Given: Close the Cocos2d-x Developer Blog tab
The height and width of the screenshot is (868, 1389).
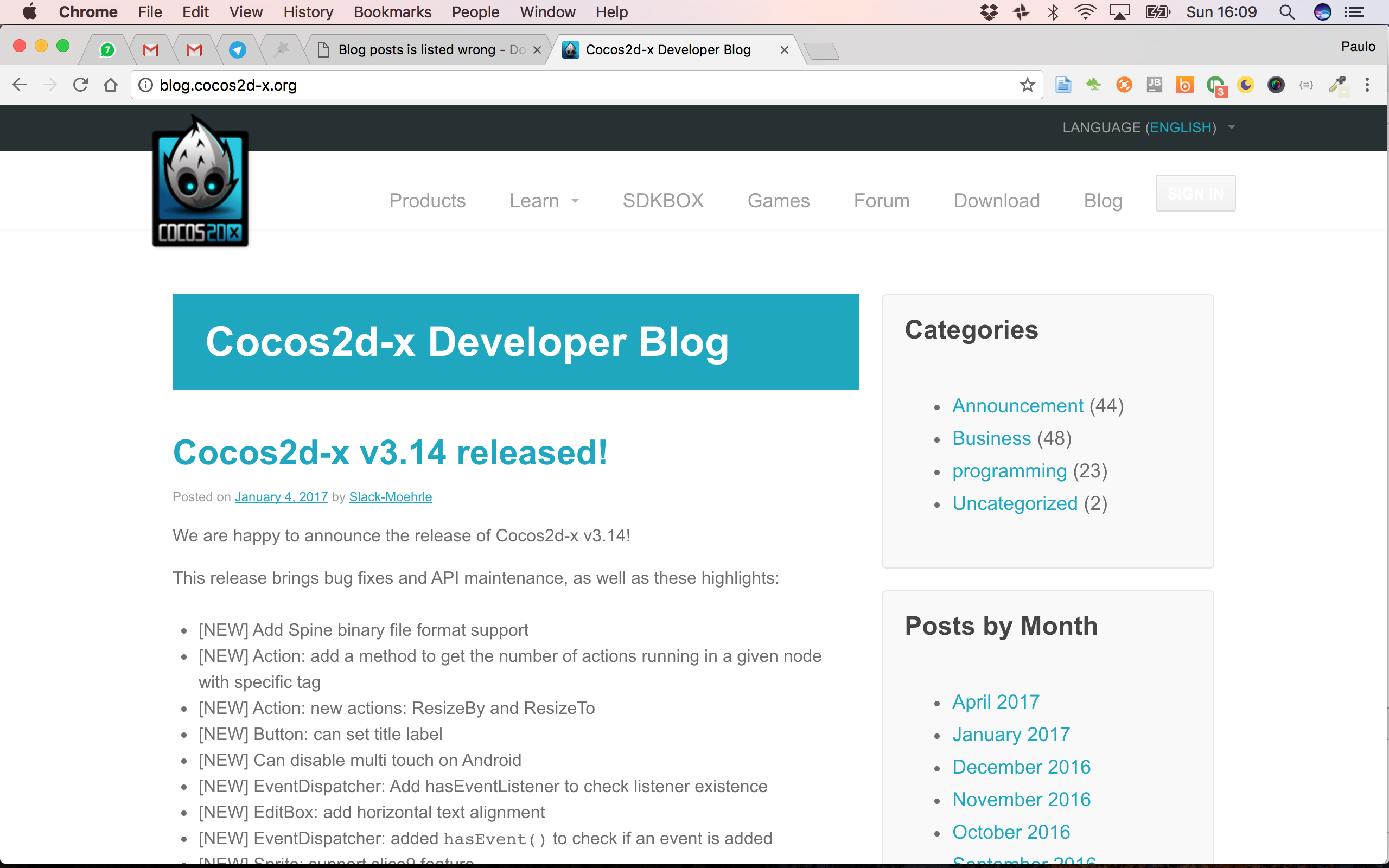Looking at the screenshot, I should click(x=784, y=50).
